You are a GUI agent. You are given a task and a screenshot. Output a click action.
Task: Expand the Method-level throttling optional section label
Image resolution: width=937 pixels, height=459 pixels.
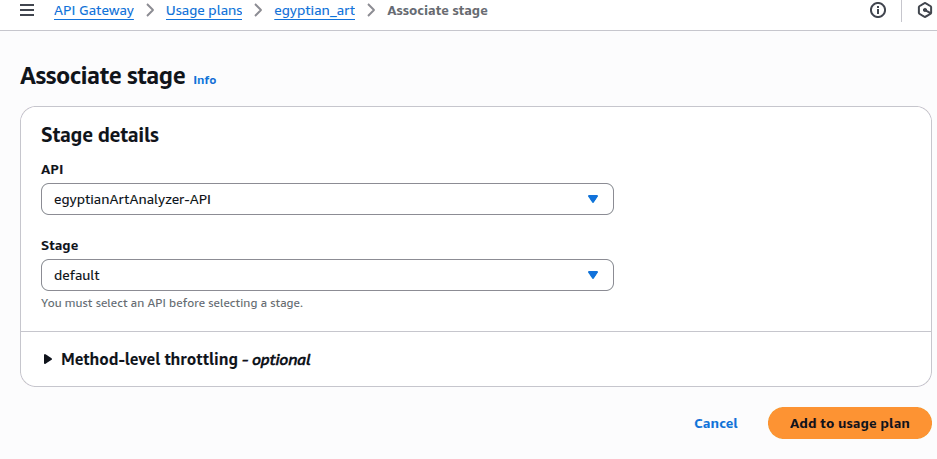(x=186, y=359)
